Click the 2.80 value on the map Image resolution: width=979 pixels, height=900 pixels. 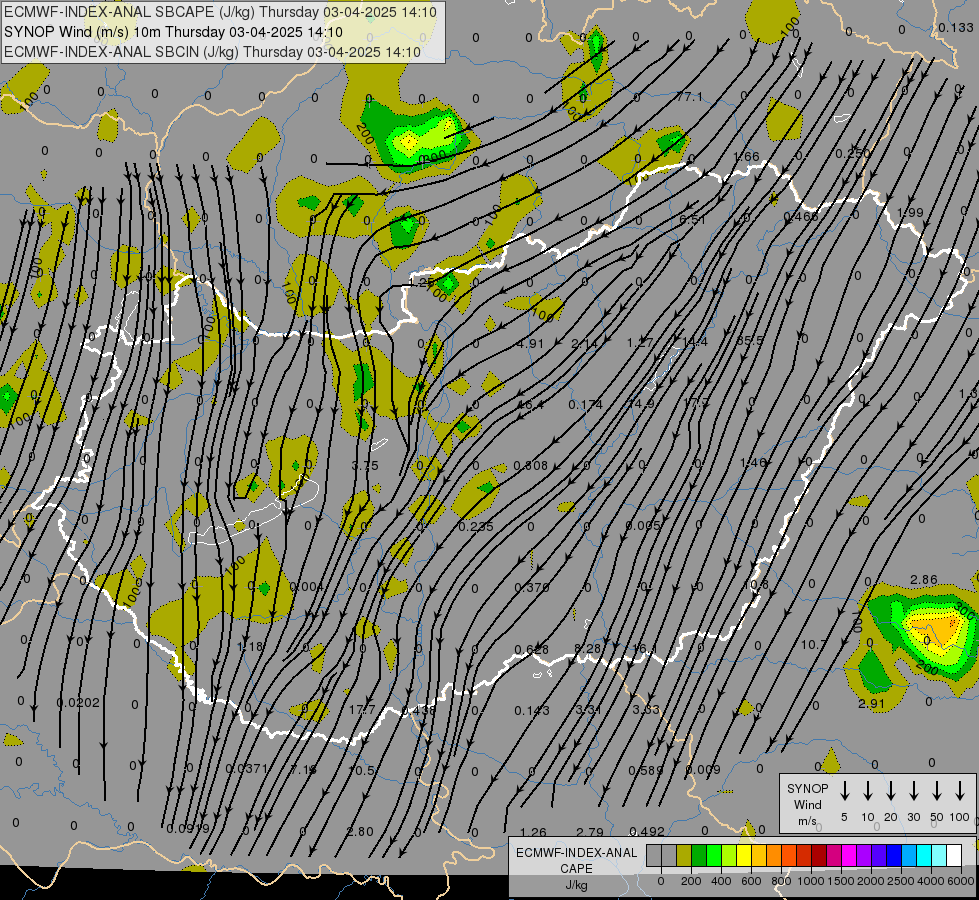pos(360,831)
